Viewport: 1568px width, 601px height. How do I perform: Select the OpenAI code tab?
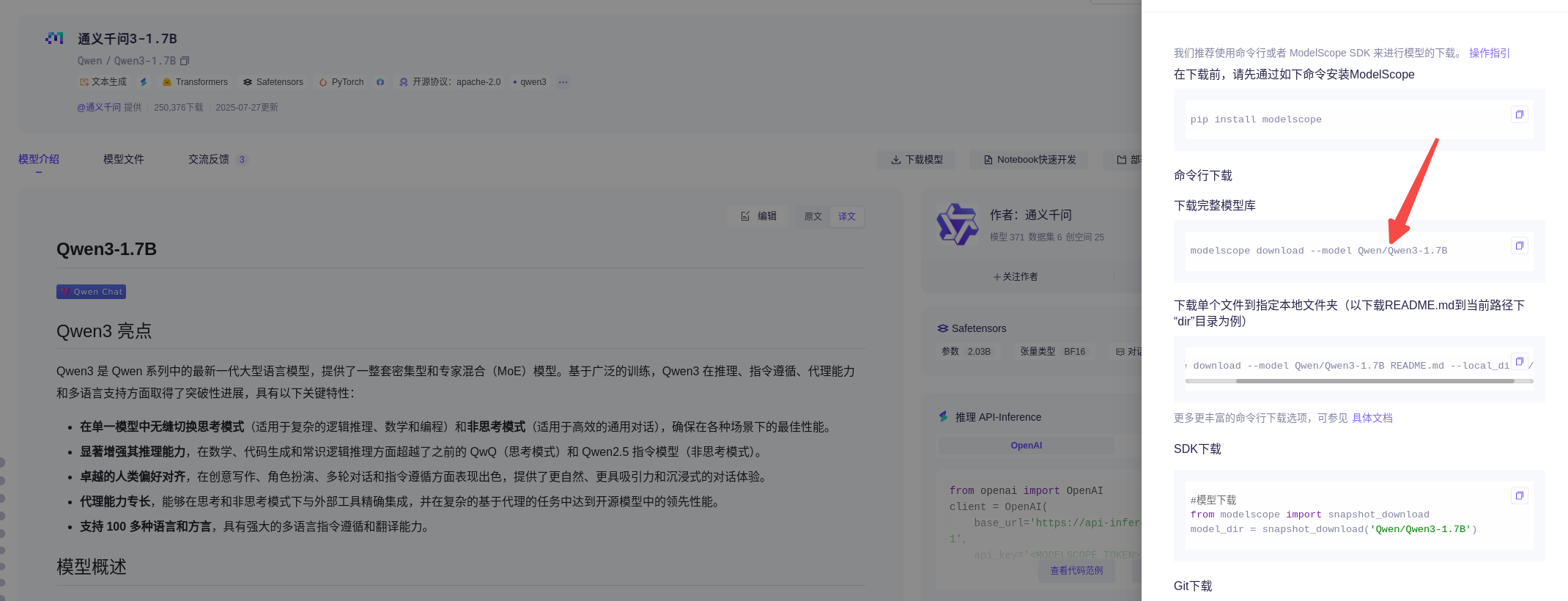pos(1026,446)
